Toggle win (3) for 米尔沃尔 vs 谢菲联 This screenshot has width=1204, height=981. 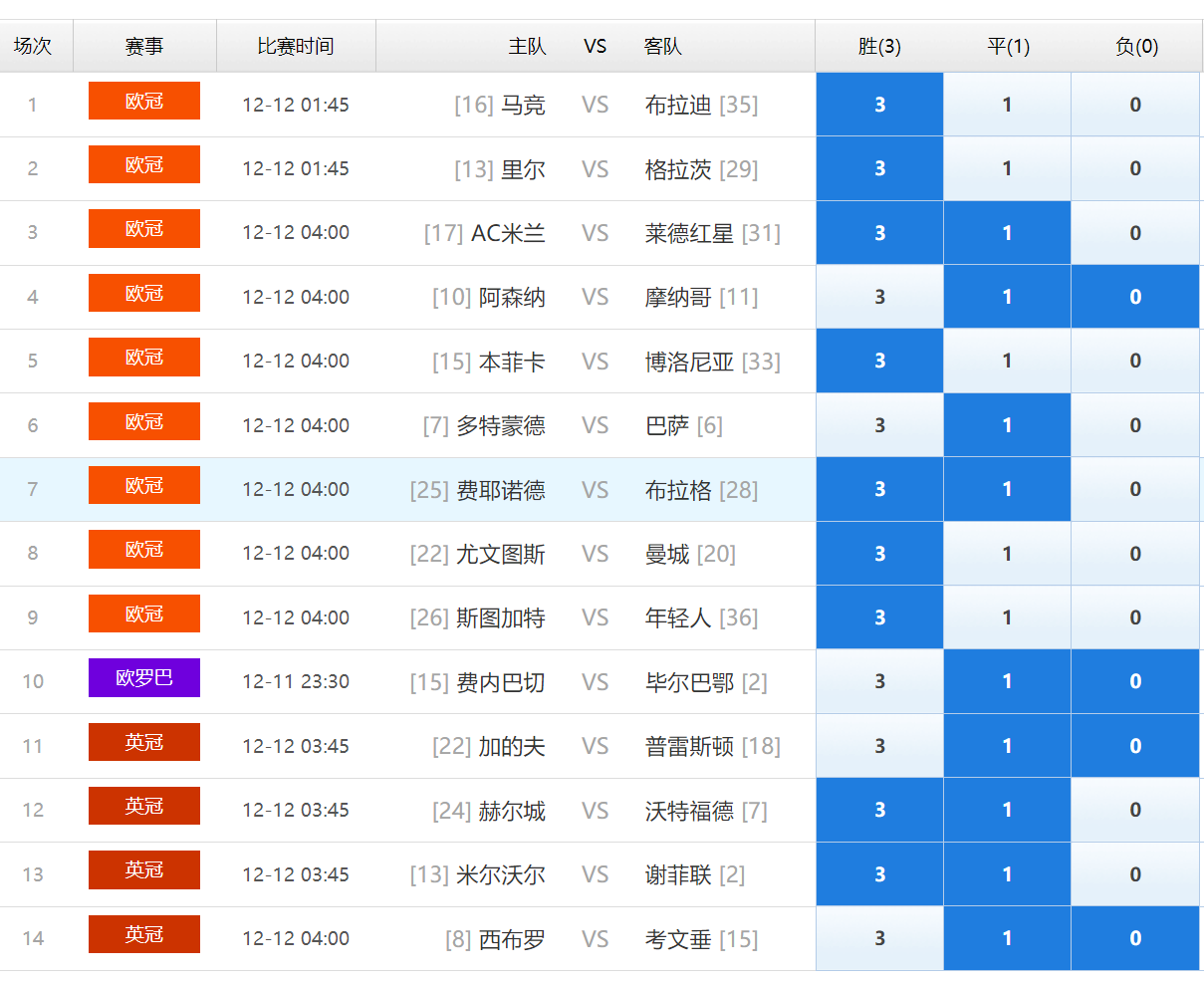(879, 874)
